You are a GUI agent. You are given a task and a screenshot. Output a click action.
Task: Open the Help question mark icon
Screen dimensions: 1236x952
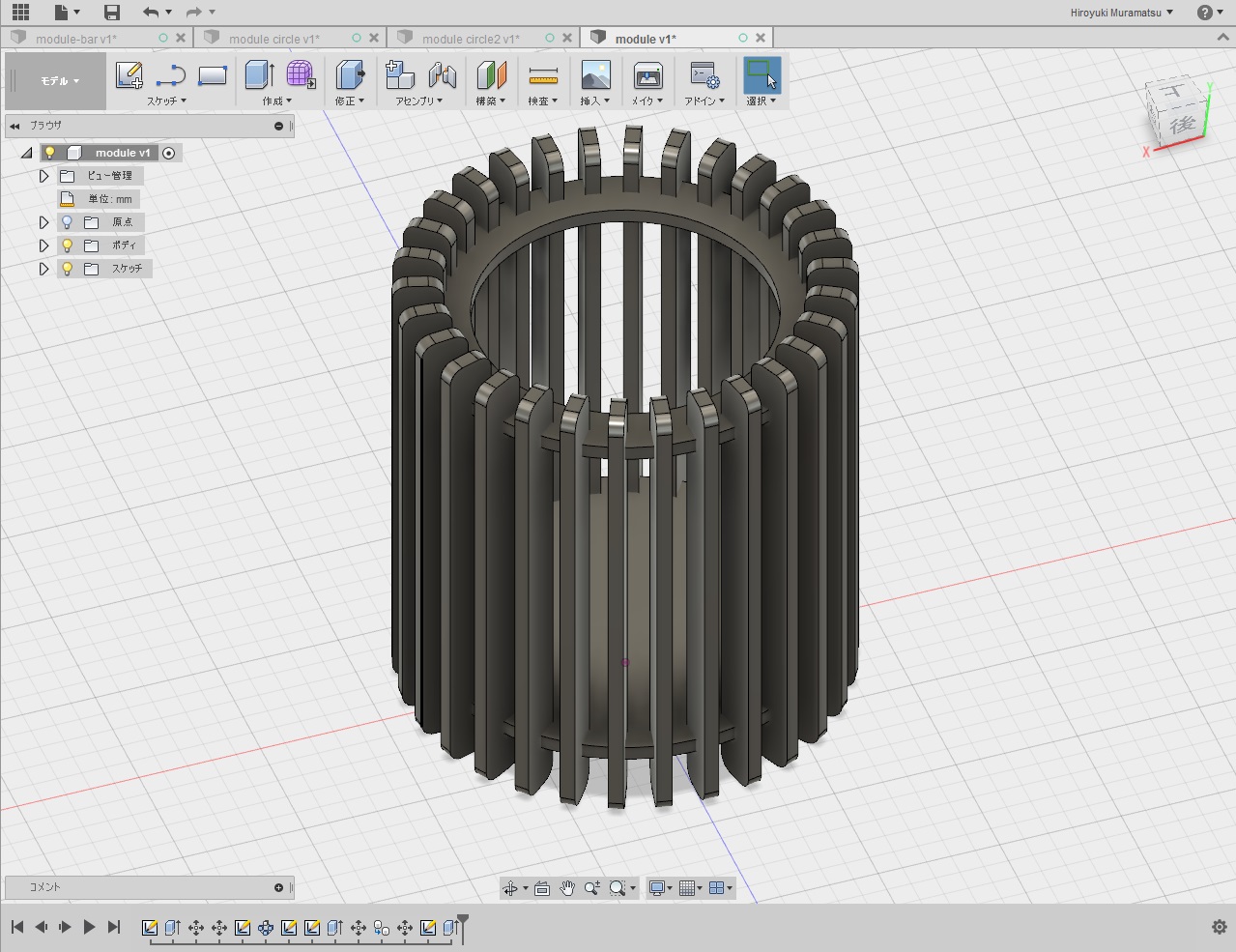pos(1204,13)
